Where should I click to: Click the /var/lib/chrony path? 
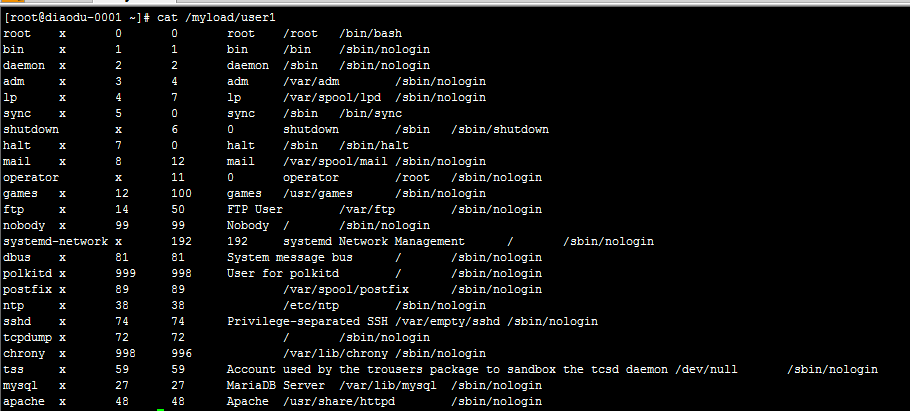point(335,354)
